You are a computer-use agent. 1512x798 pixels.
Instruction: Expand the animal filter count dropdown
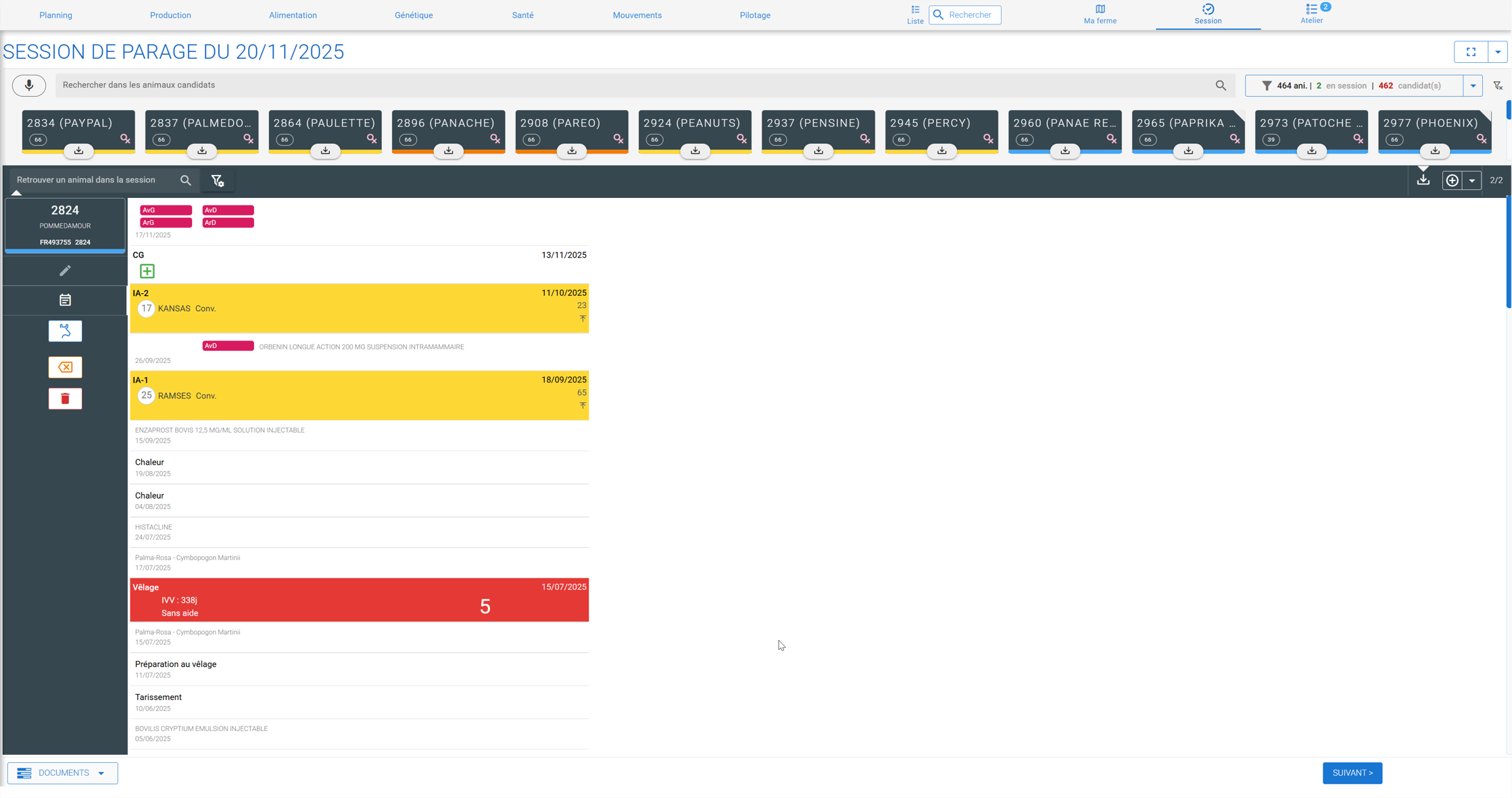pos(1473,86)
